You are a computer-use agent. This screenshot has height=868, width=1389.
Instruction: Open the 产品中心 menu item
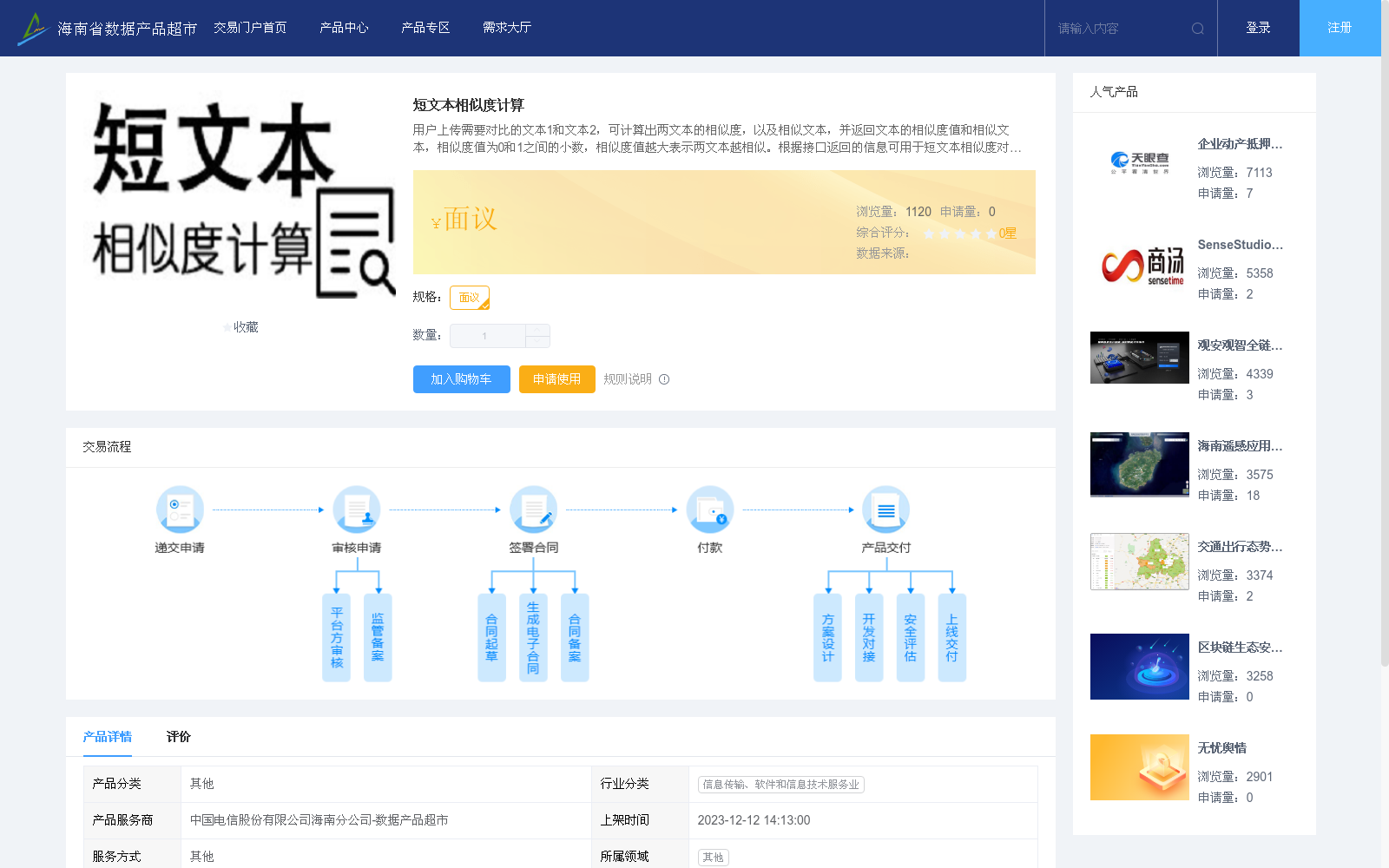pos(344,28)
